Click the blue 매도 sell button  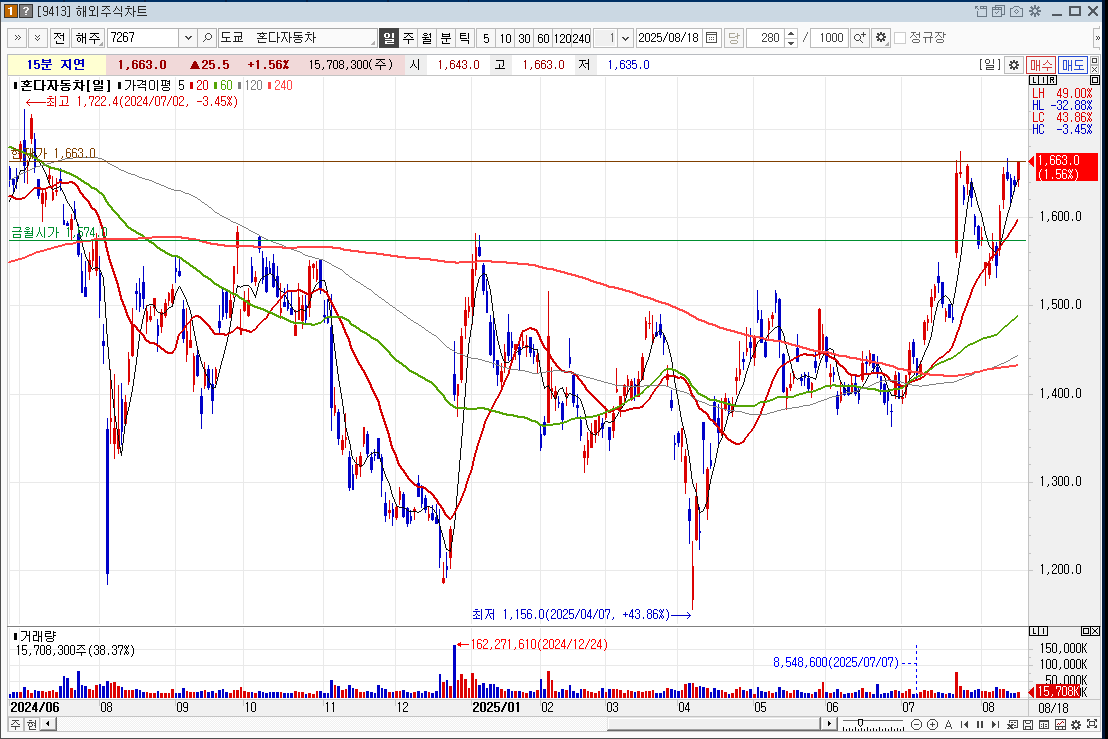pyautogui.click(x=1073, y=65)
